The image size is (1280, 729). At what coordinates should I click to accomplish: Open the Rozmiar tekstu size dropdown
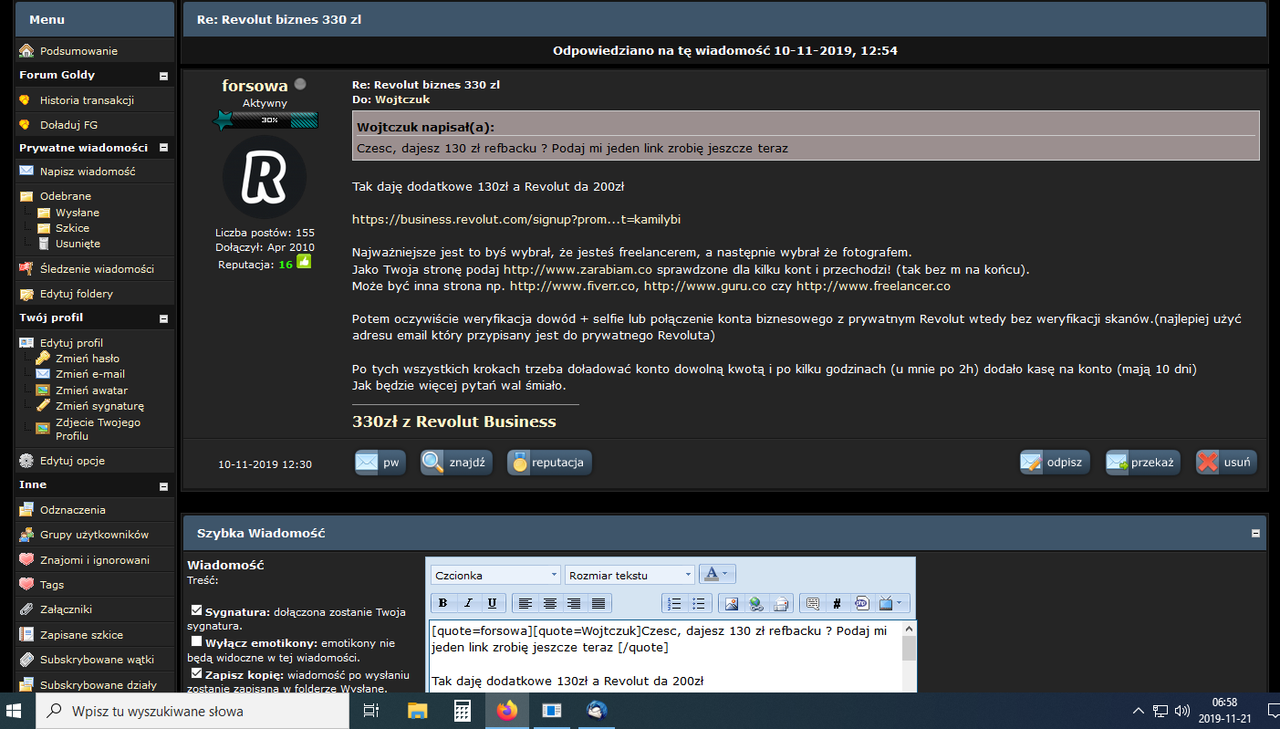(630, 575)
